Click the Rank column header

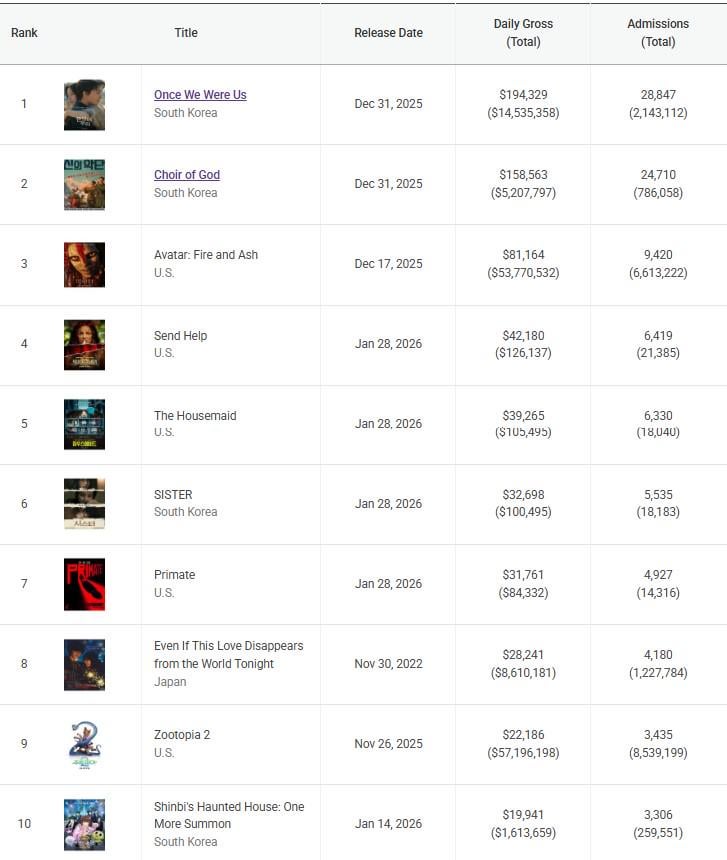coord(25,33)
